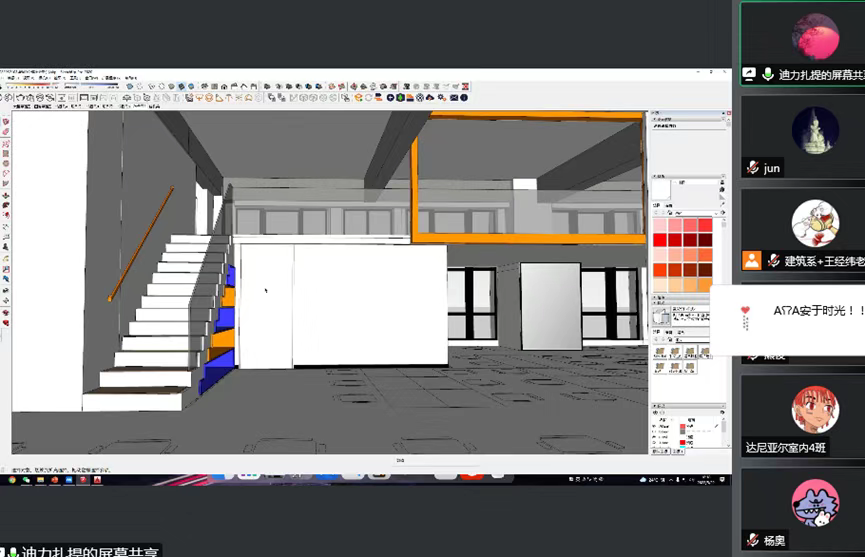Select the first style thumbnail in Styles panel
The height and width of the screenshot is (557, 865).
(x=660, y=353)
